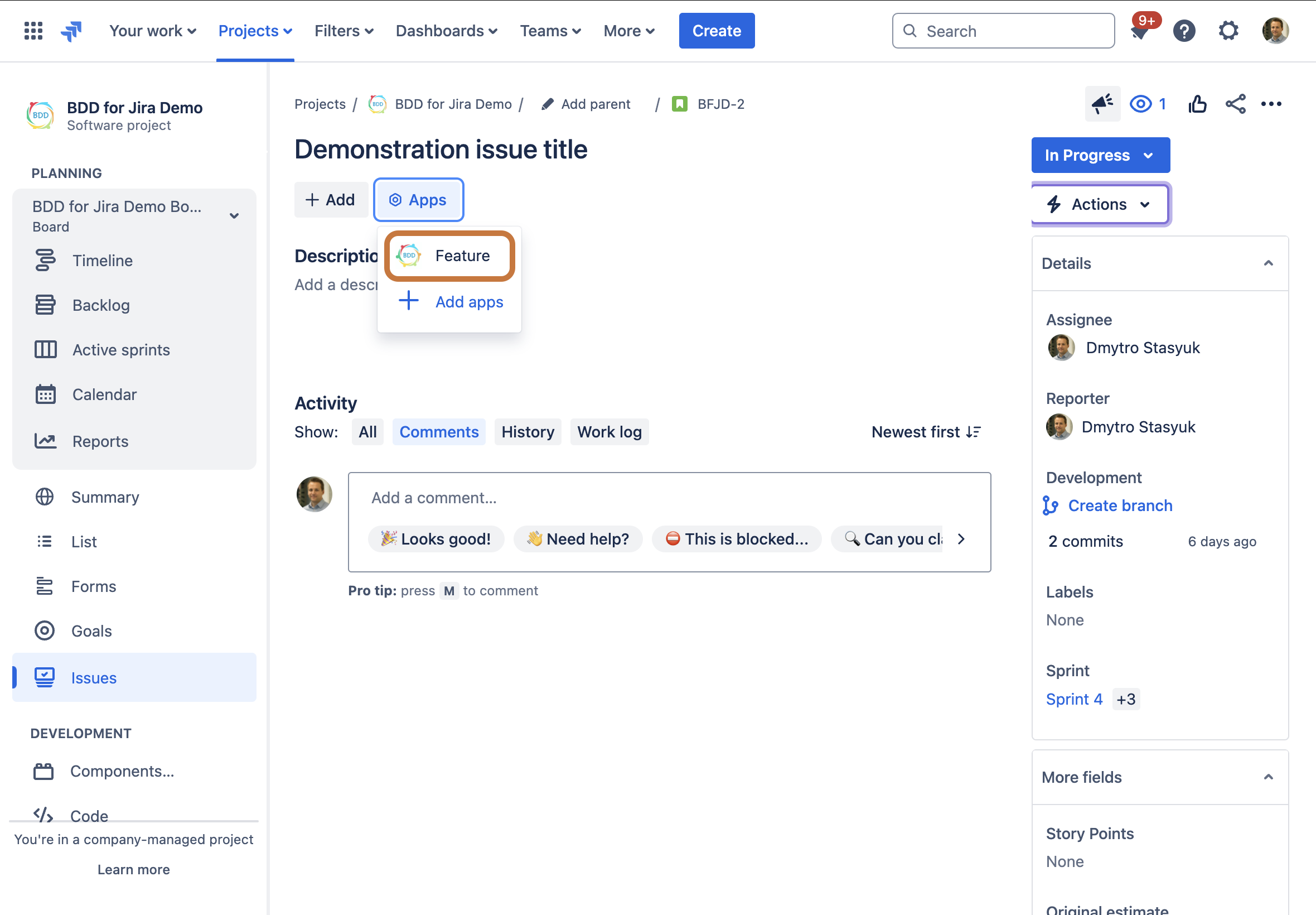Open settings gear icon
Viewport: 1316px width, 915px height.
1228,30
